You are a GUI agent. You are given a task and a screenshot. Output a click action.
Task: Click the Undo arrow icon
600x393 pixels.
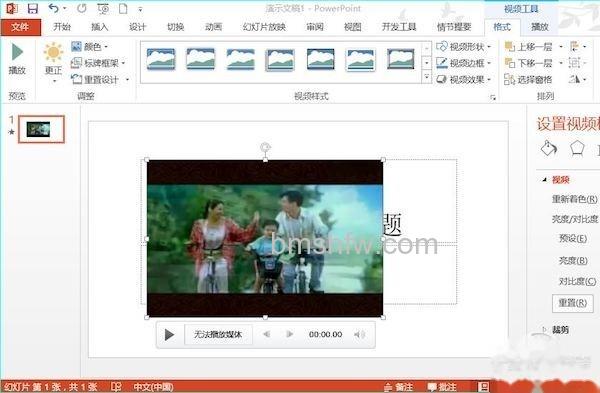54,8
